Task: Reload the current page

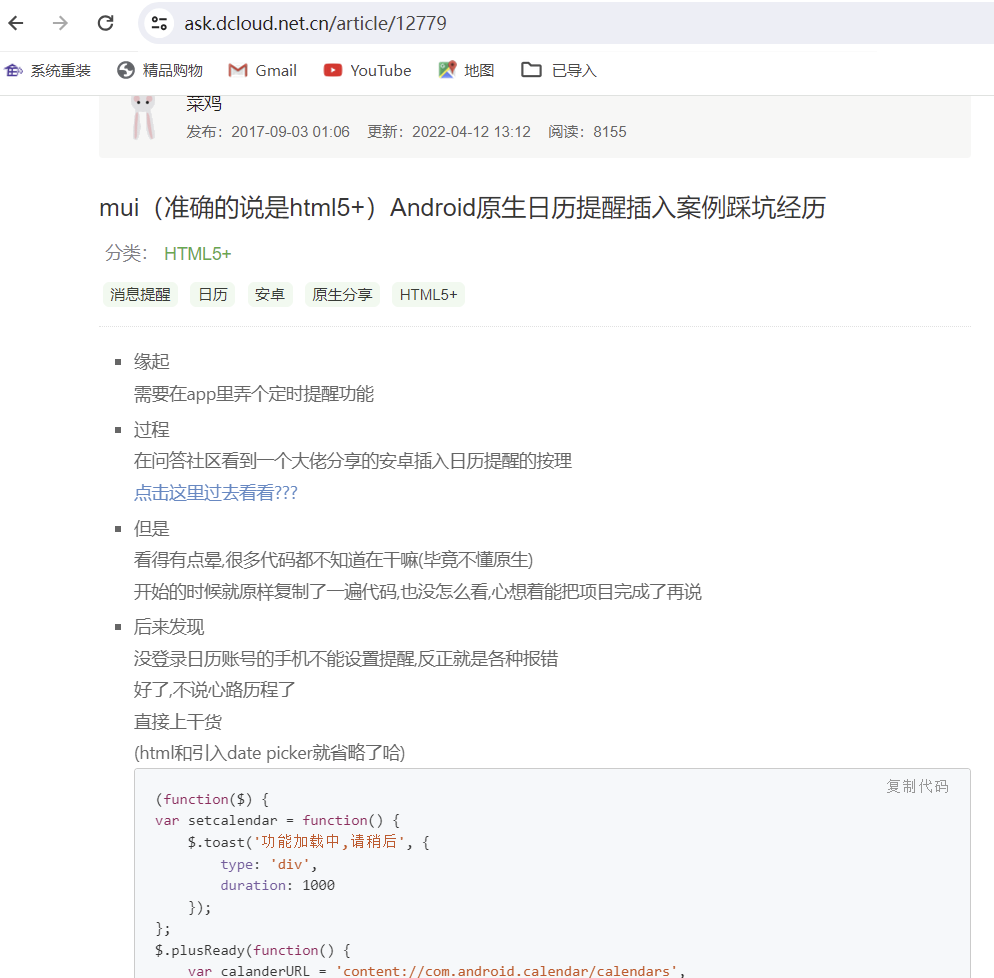Action: (x=104, y=22)
